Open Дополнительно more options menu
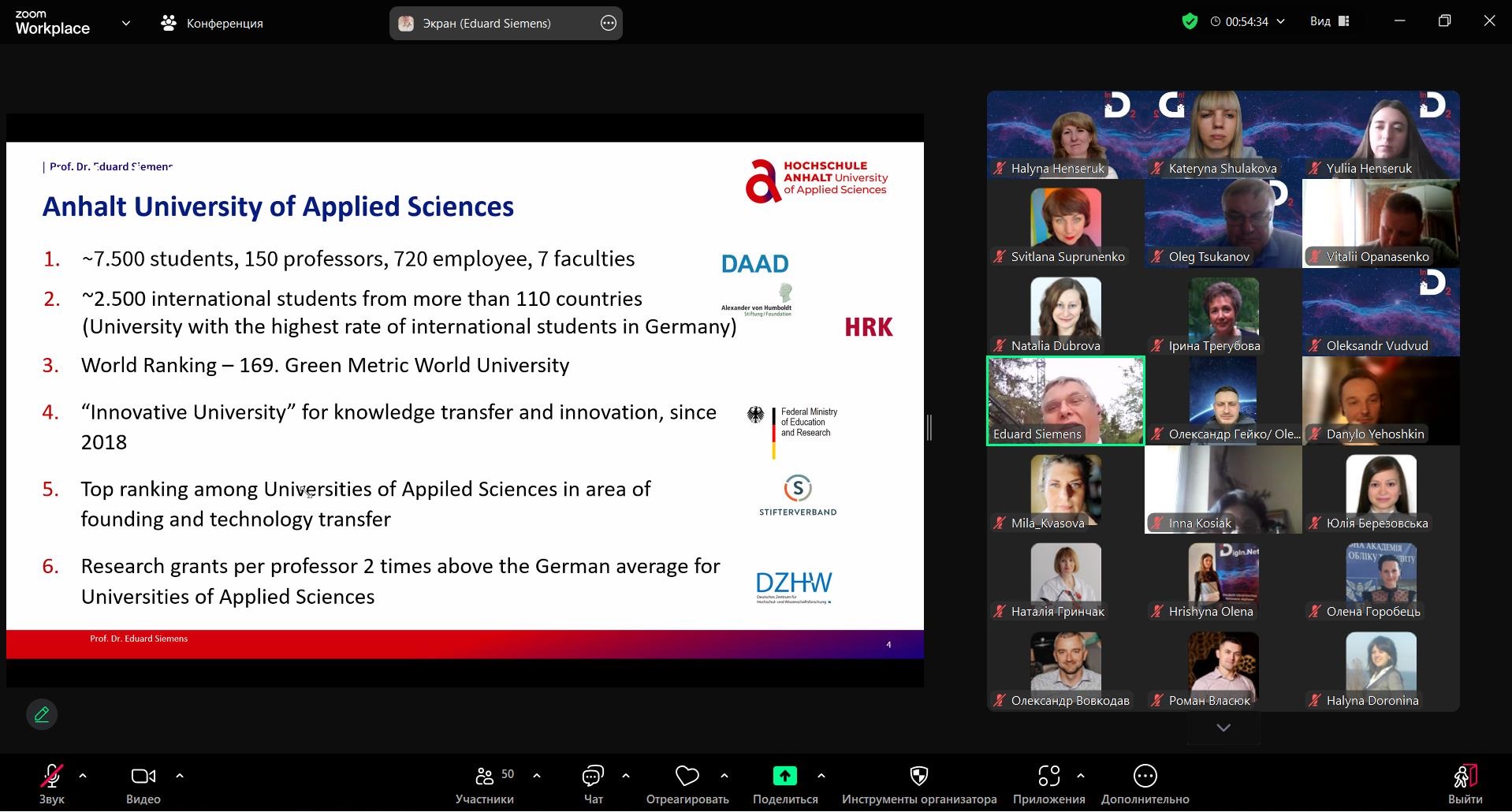 [x=1145, y=777]
